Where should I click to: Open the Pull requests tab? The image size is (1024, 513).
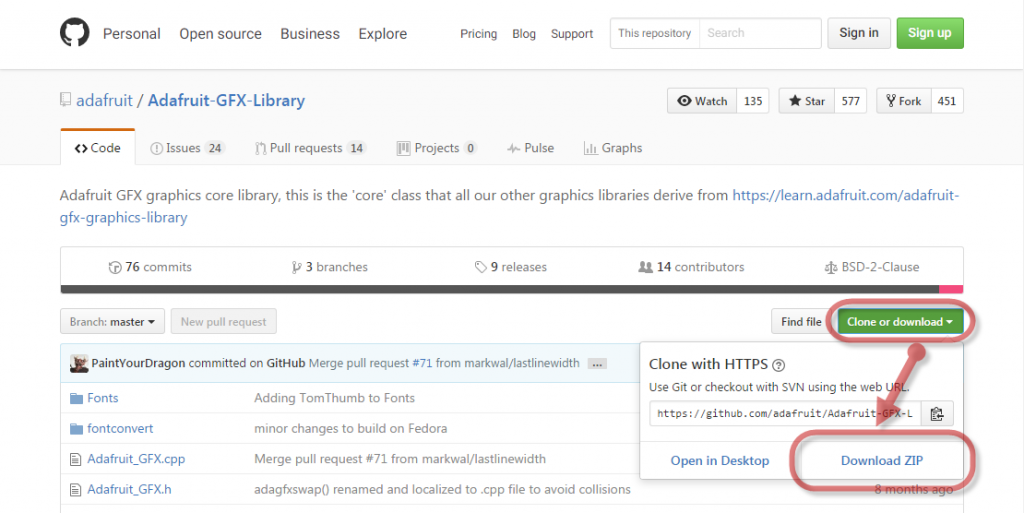[x=310, y=148]
